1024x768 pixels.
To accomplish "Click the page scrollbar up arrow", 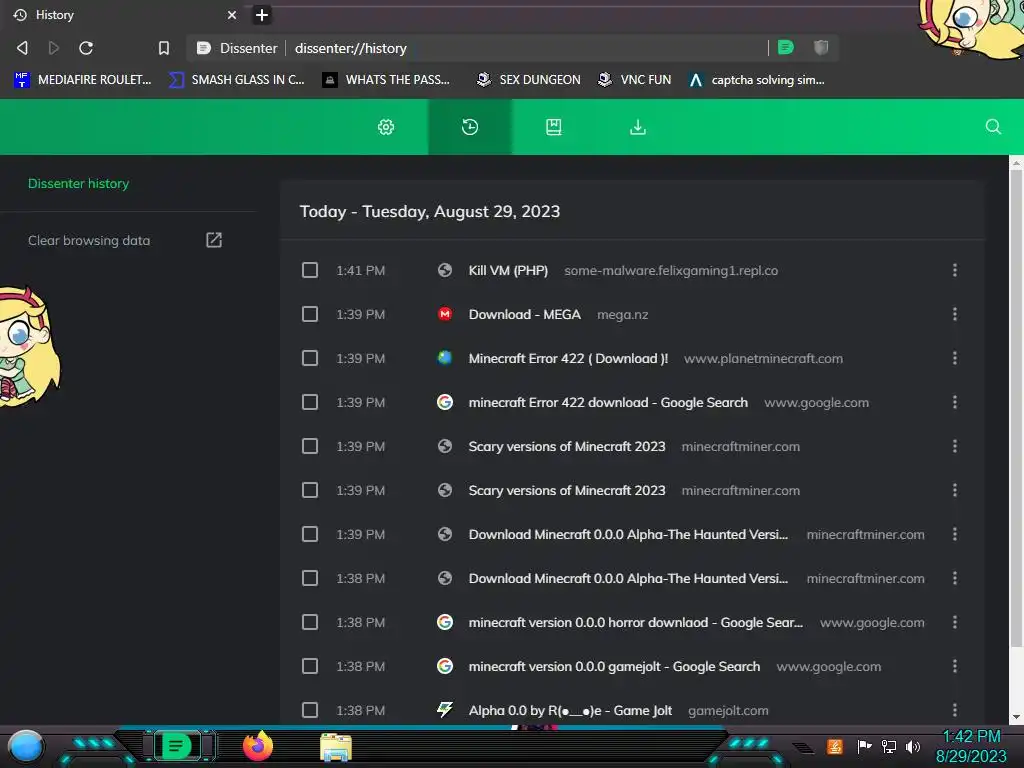I will pos(1016,162).
